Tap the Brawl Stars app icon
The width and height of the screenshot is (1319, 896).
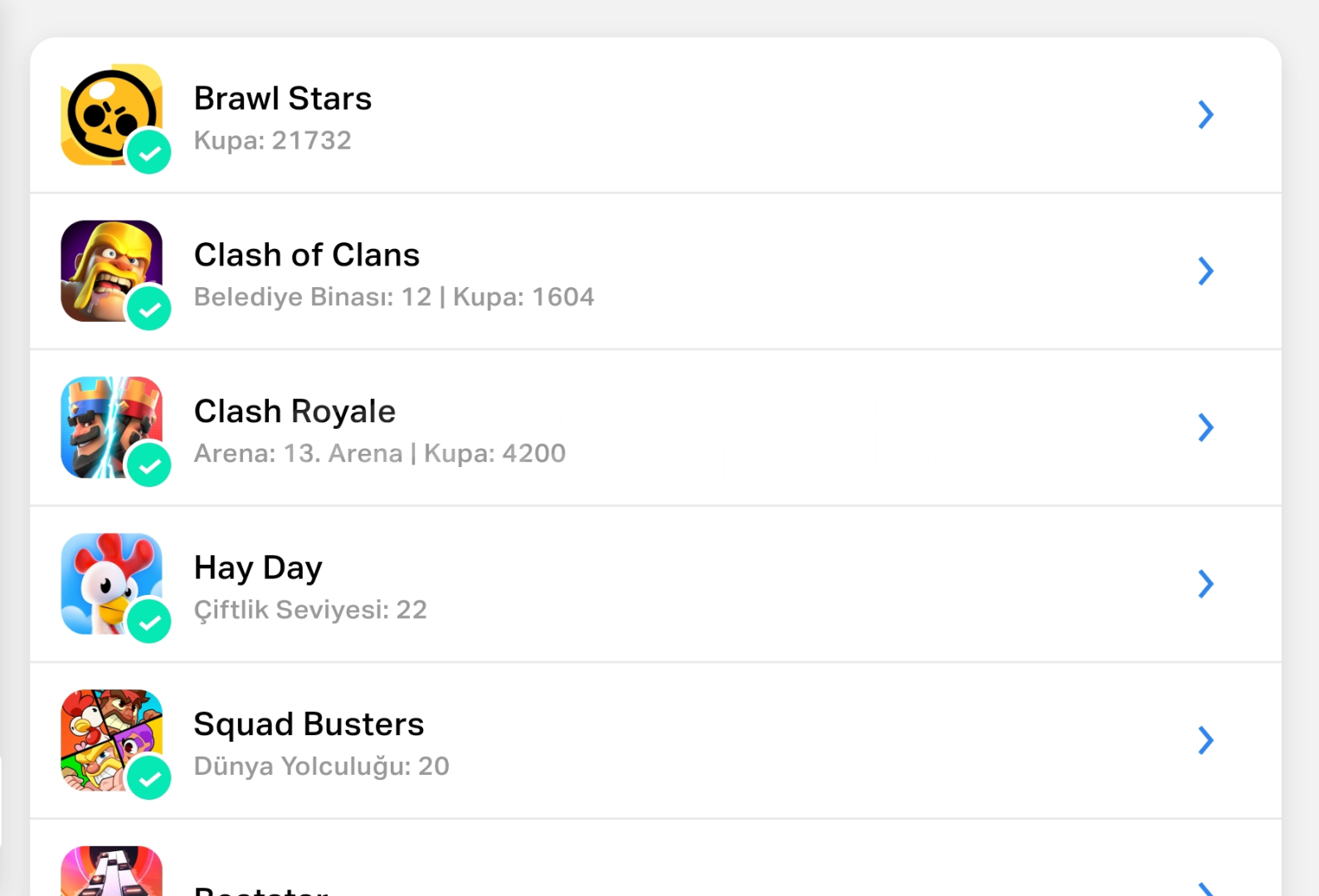111,114
